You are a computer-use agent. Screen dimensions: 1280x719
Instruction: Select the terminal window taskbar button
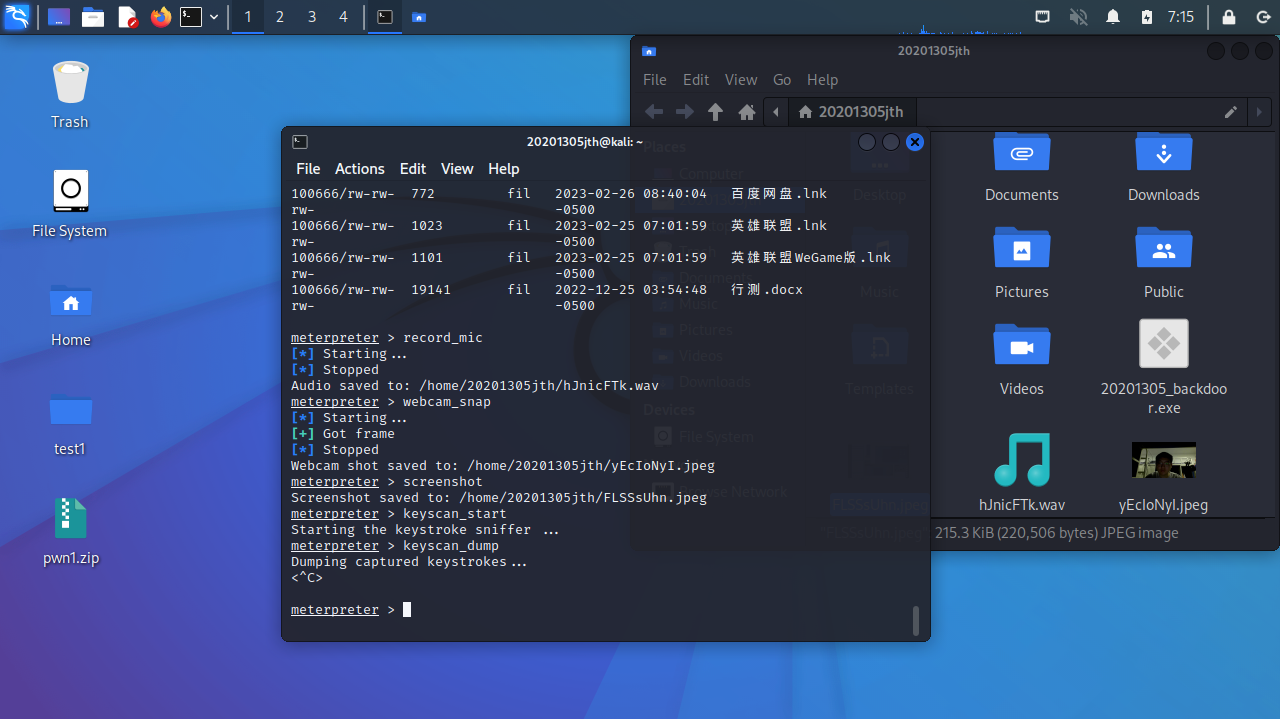384,17
